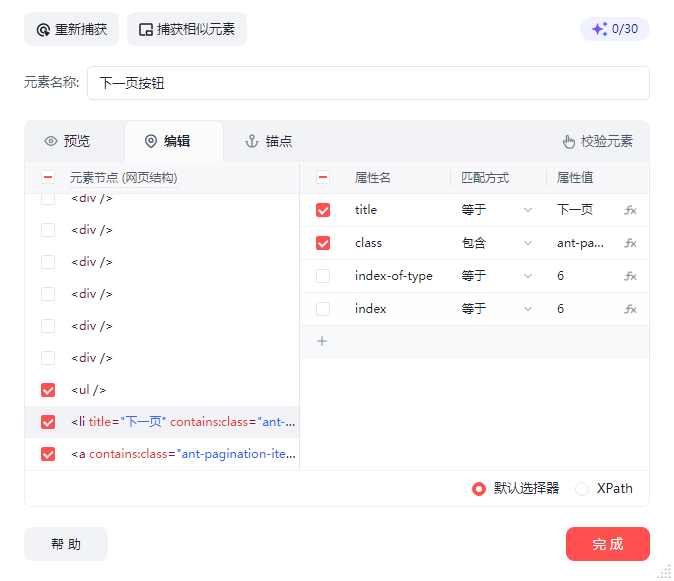Switch to the 编辑 tab

click(174, 141)
